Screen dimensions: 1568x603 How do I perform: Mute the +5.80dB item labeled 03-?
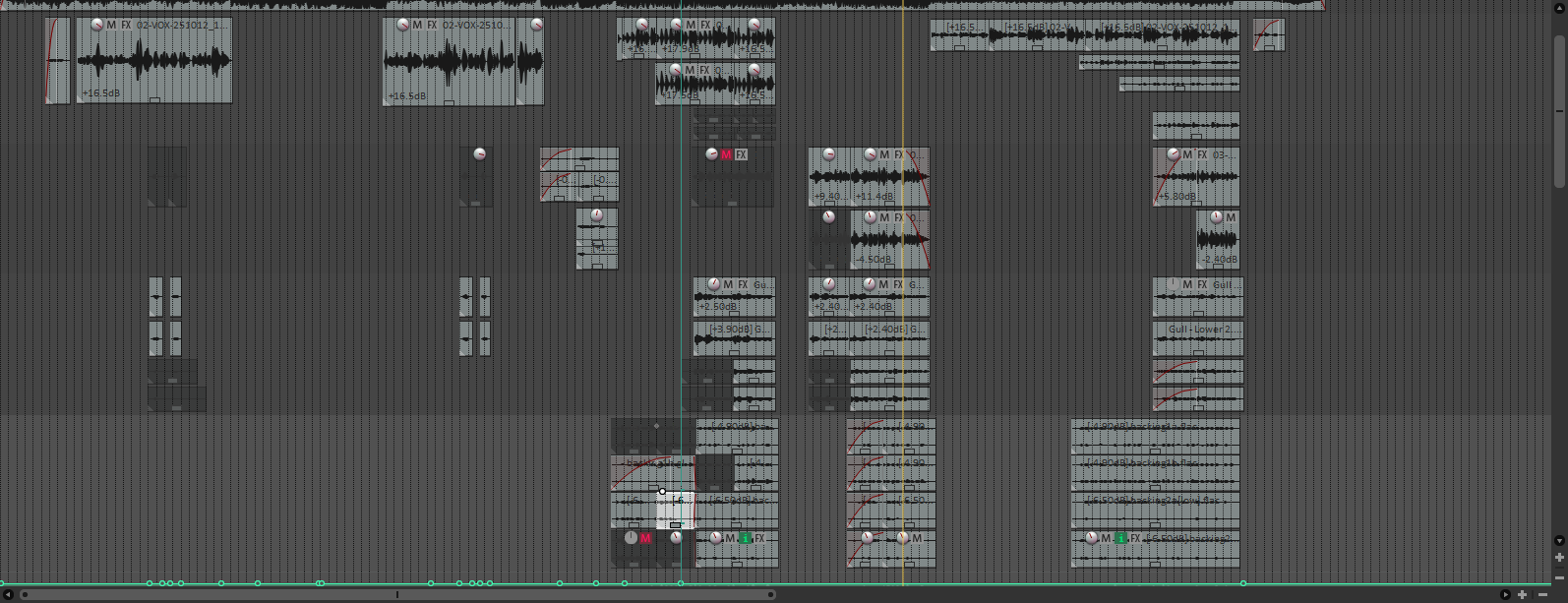tap(1187, 154)
